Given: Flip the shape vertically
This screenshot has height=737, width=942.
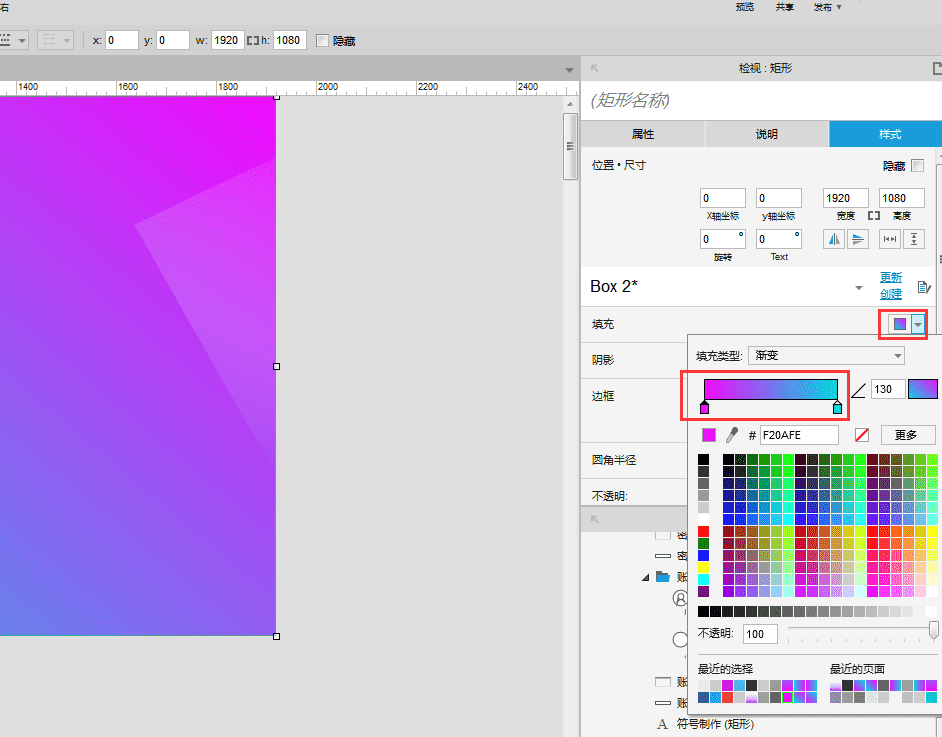Looking at the screenshot, I should [858, 239].
